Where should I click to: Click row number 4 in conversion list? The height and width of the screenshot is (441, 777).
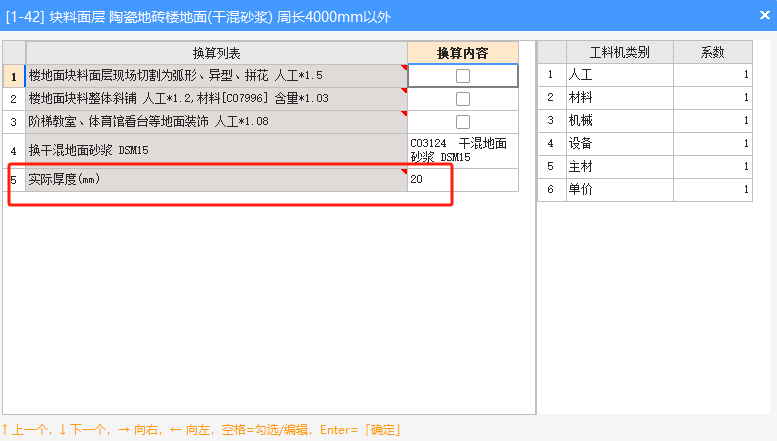(x=14, y=151)
